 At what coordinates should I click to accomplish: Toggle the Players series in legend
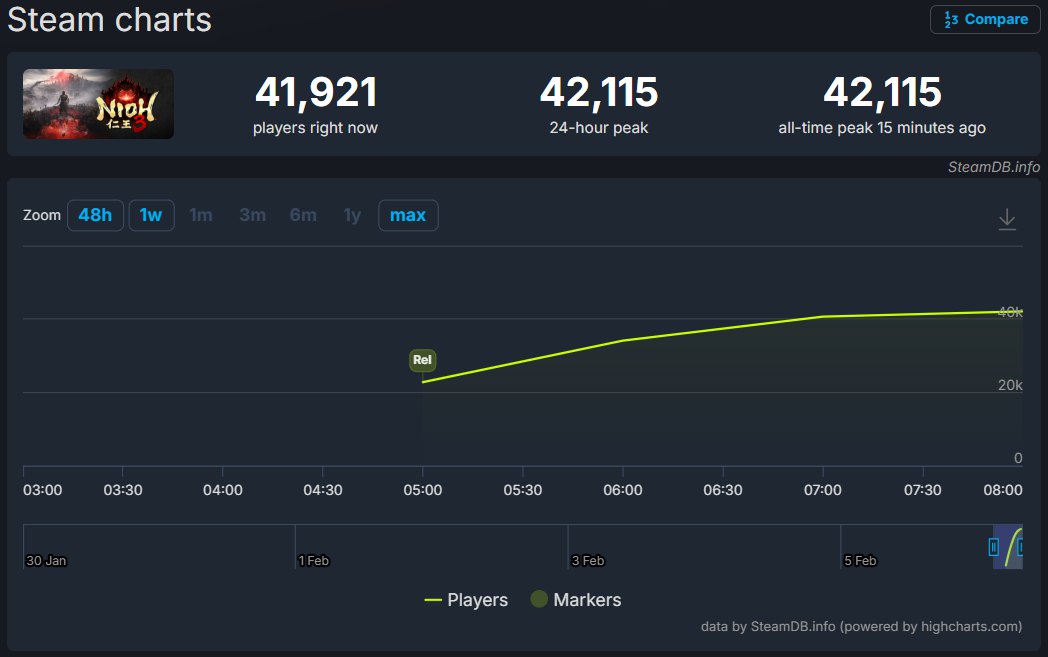[466, 600]
